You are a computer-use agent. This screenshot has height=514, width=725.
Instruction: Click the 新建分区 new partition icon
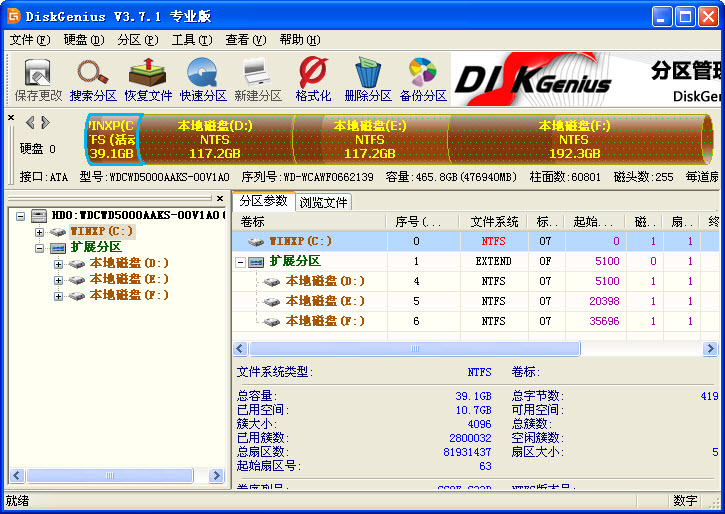pos(258,80)
